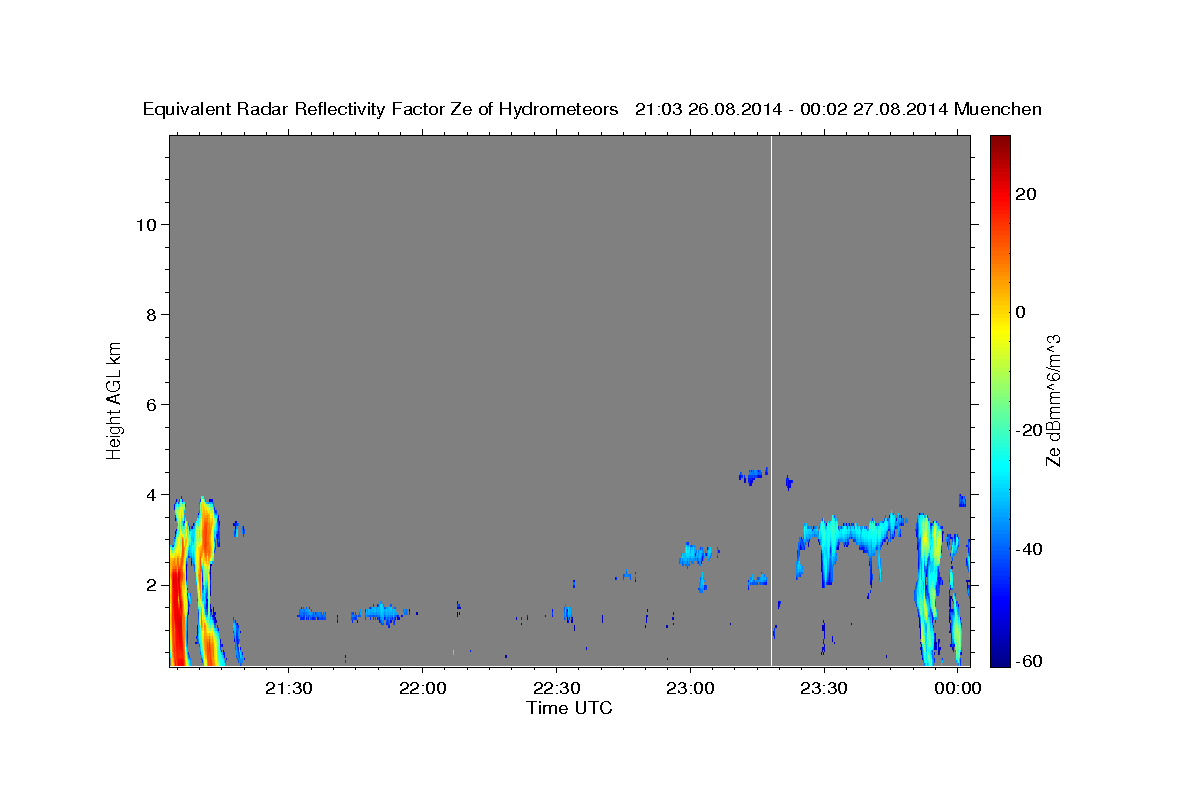Click the color bar label '0'

[x=1021, y=312]
